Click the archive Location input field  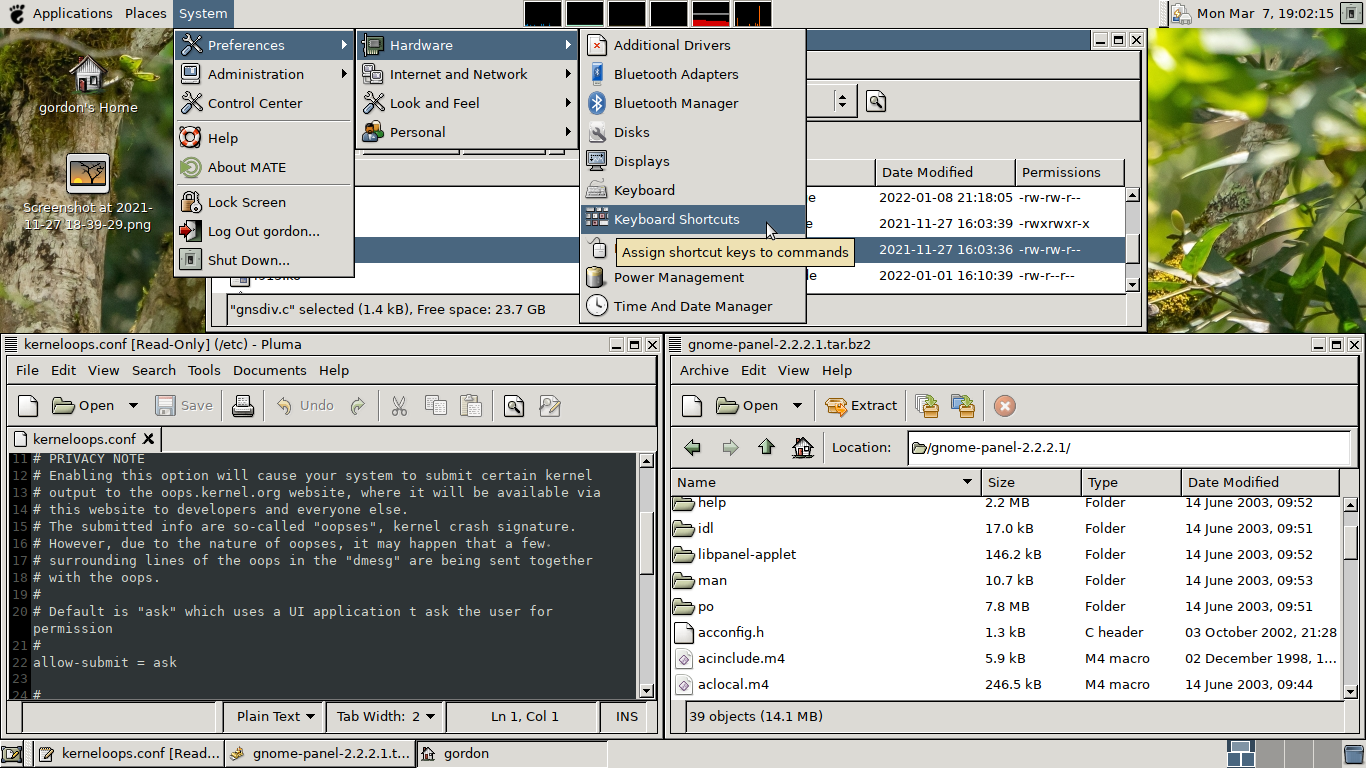point(1129,447)
